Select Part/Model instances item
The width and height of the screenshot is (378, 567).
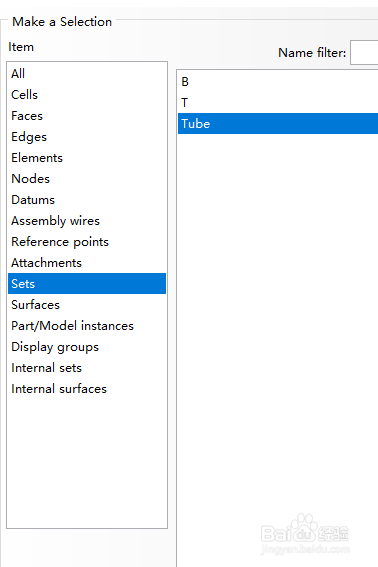[87, 325]
